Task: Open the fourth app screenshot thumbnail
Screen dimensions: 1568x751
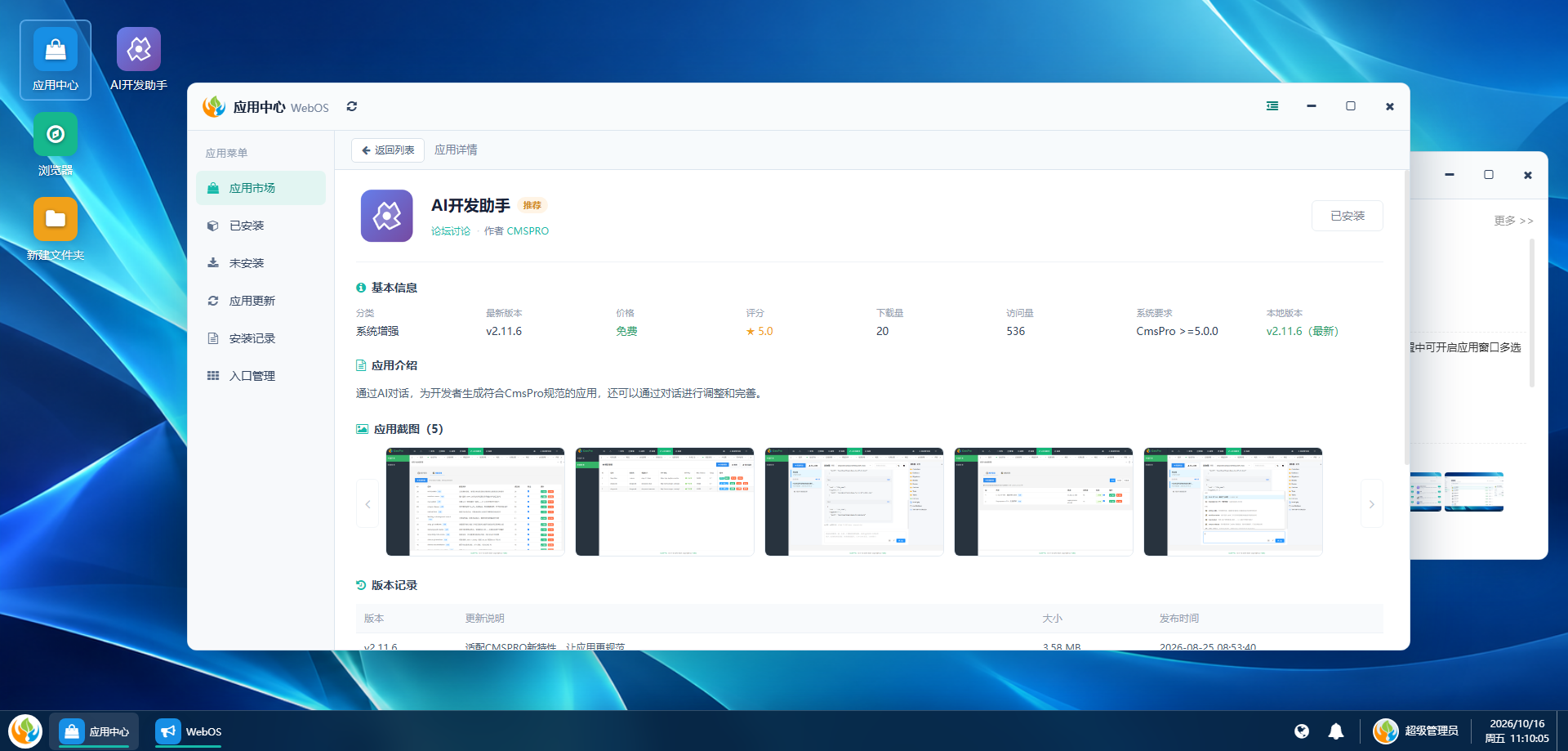Action: pyautogui.click(x=1044, y=502)
